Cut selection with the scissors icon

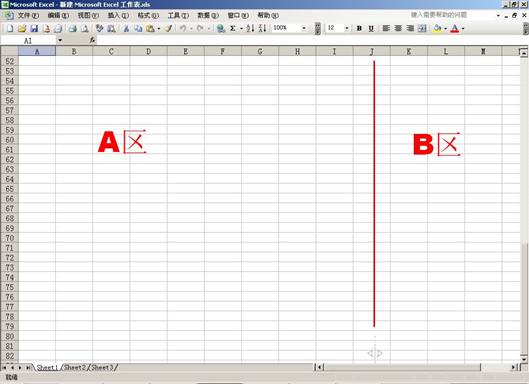pyautogui.click(x=126, y=28)
